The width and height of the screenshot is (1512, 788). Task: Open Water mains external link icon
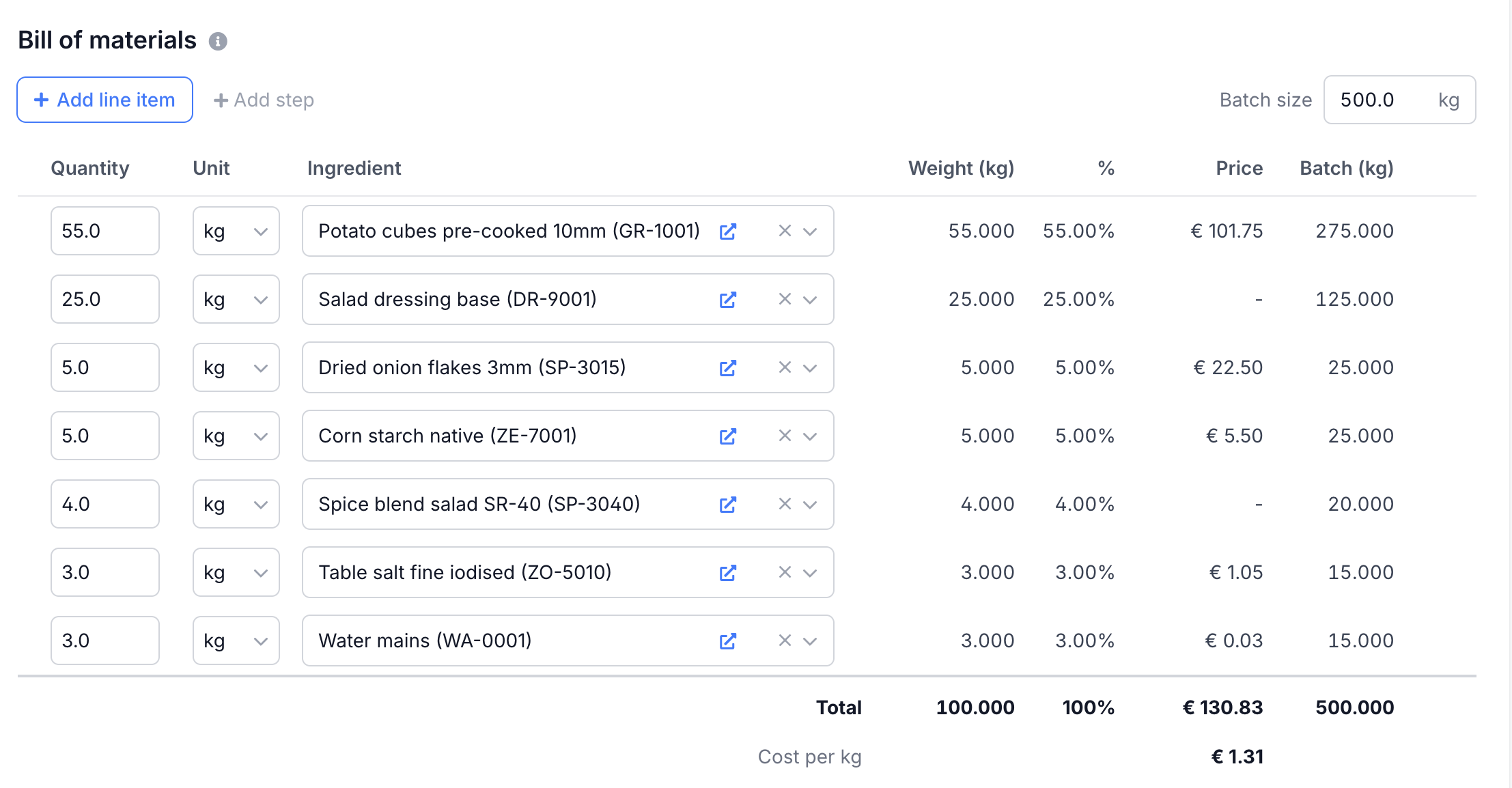point(727,641)
